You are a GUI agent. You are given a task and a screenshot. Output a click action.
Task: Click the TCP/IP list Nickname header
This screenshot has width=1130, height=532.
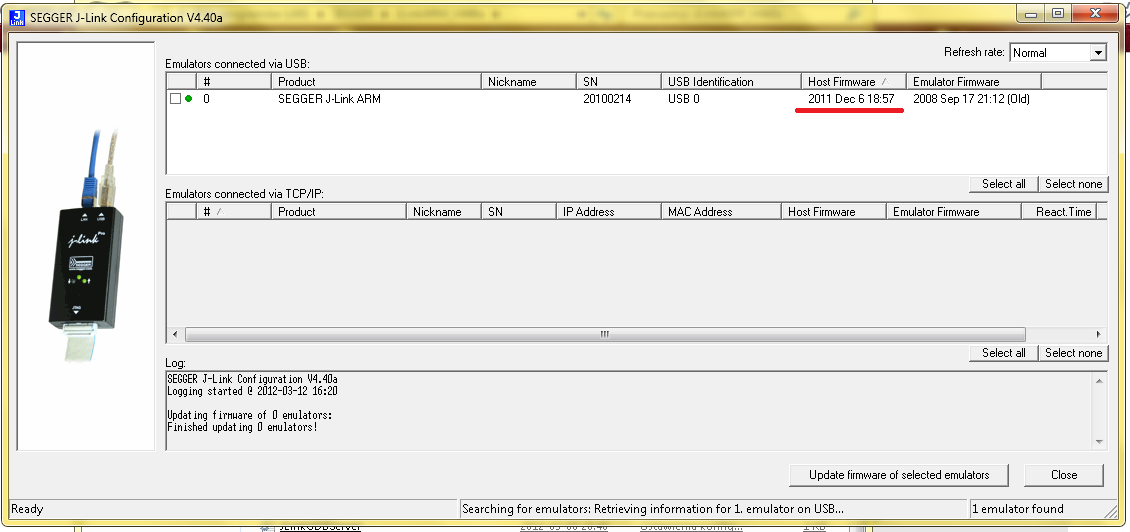(x=443, y=211)
